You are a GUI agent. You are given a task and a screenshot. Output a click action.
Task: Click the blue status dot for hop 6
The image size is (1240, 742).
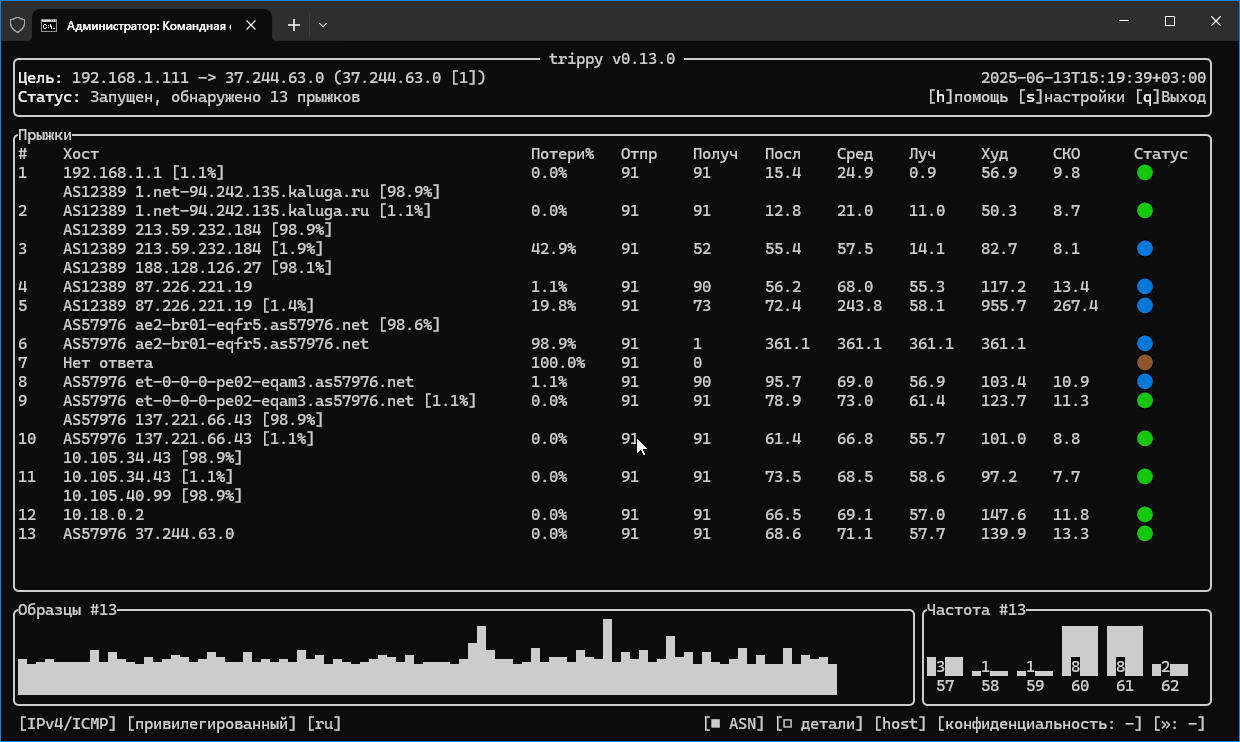tap(1145, 343)
